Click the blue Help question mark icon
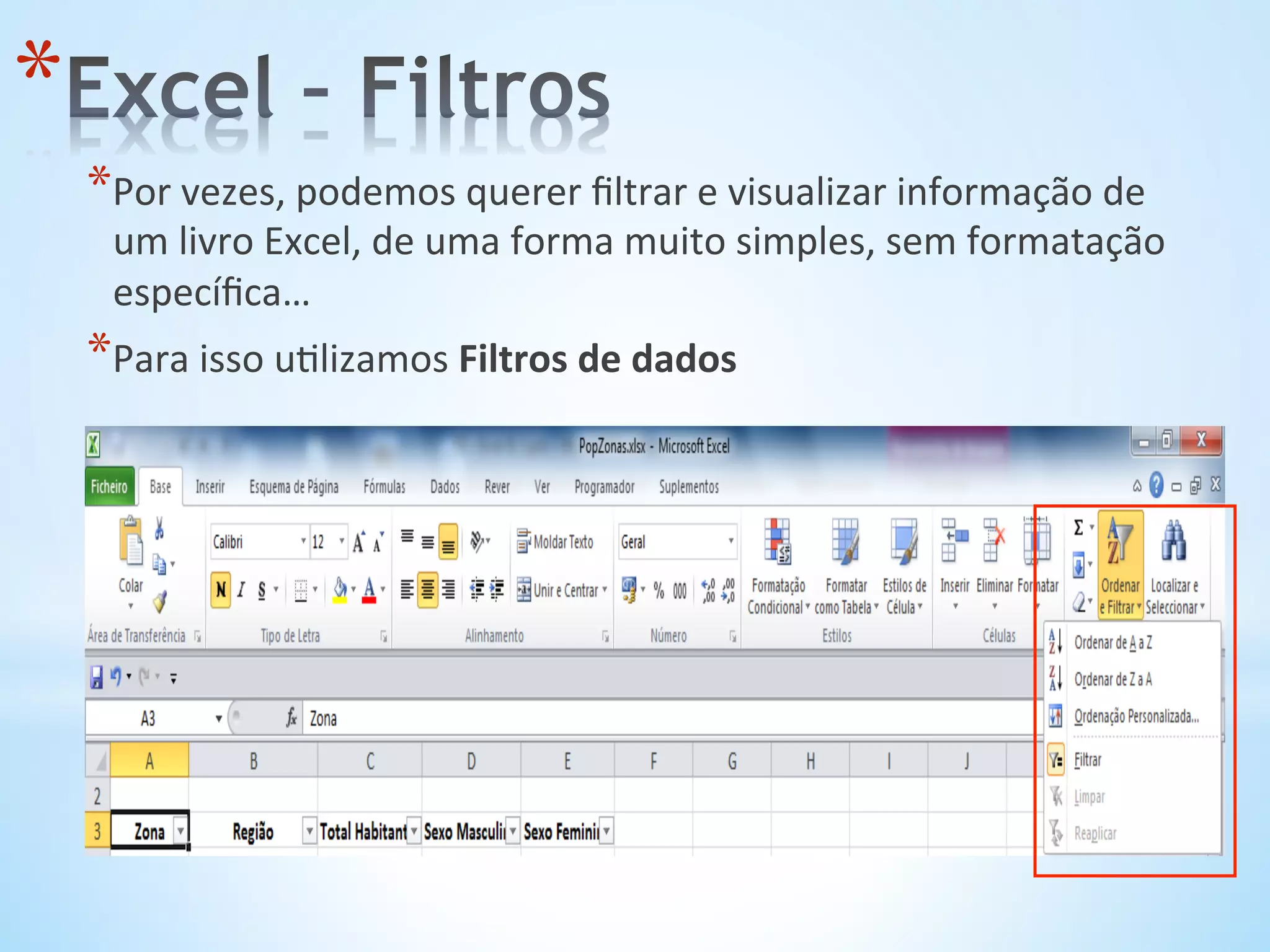This screenshot has width=1270, height=952. click(x=1156, y=485)
